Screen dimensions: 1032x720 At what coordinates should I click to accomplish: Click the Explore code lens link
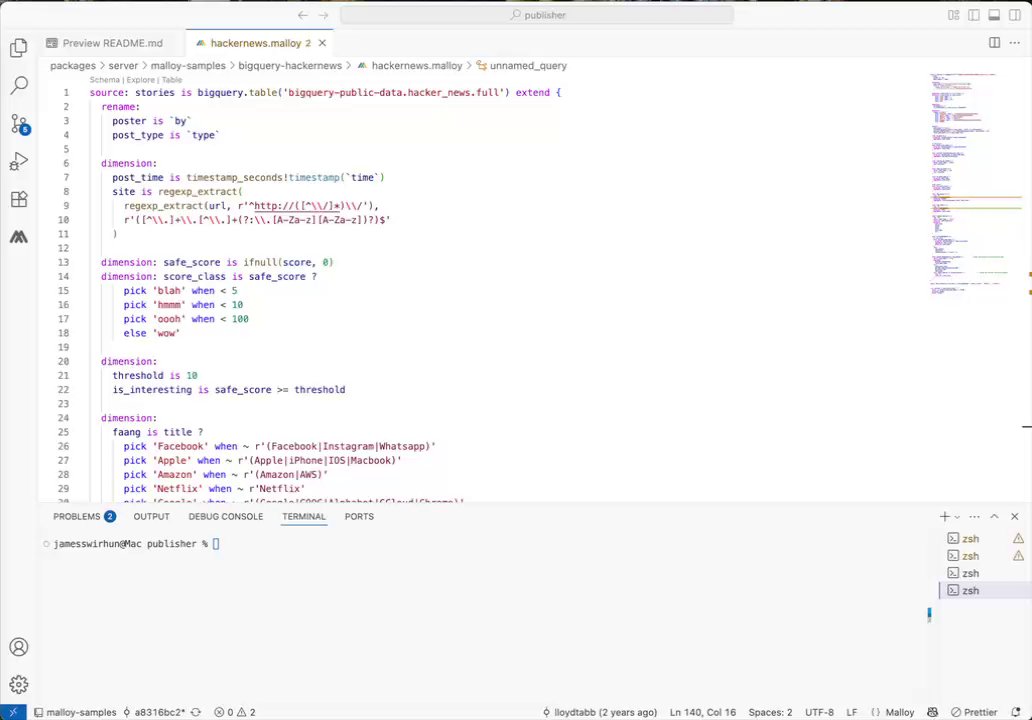140,80
